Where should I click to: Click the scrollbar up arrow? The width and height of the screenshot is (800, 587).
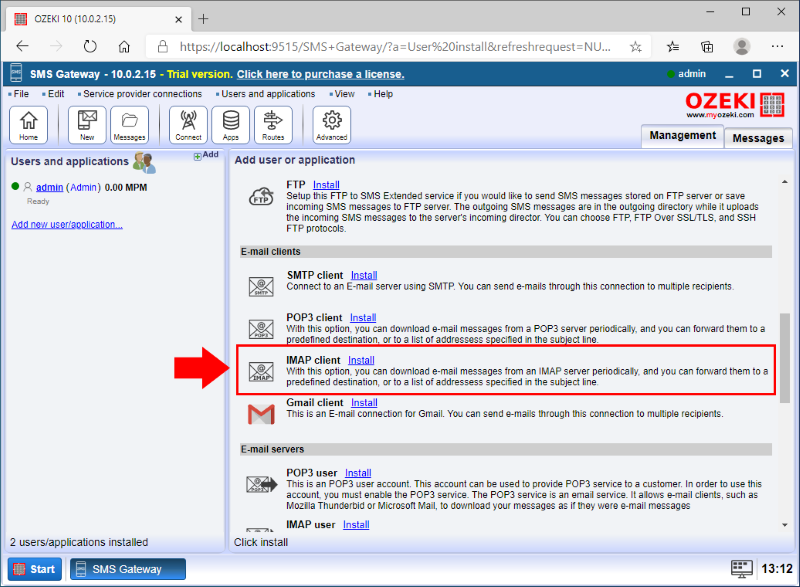(x=785, y=182)
